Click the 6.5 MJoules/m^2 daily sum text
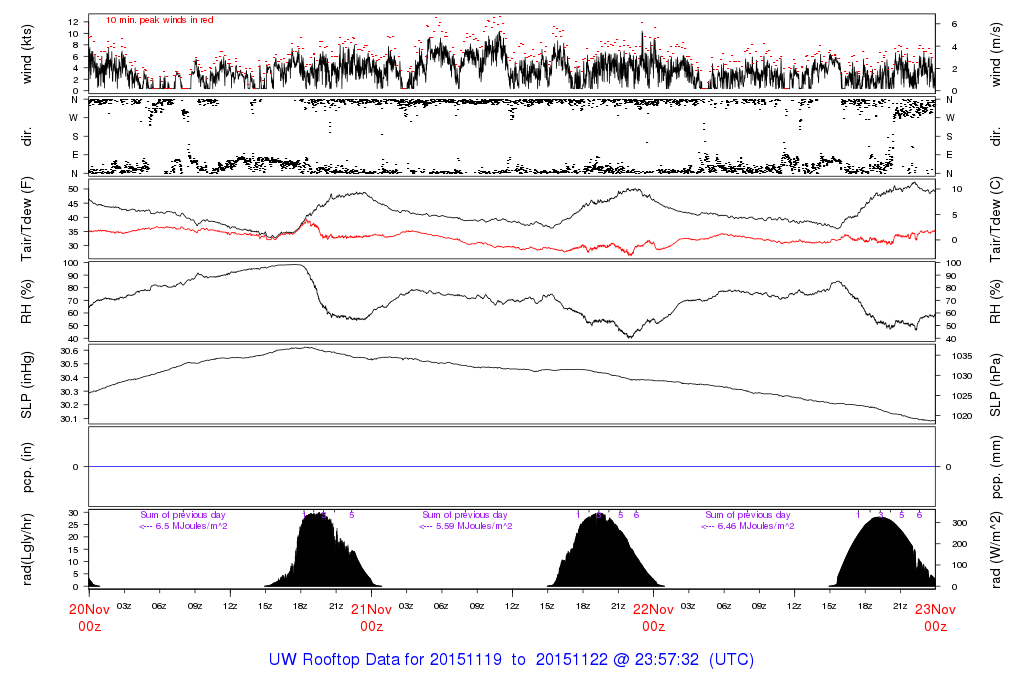 184,526
